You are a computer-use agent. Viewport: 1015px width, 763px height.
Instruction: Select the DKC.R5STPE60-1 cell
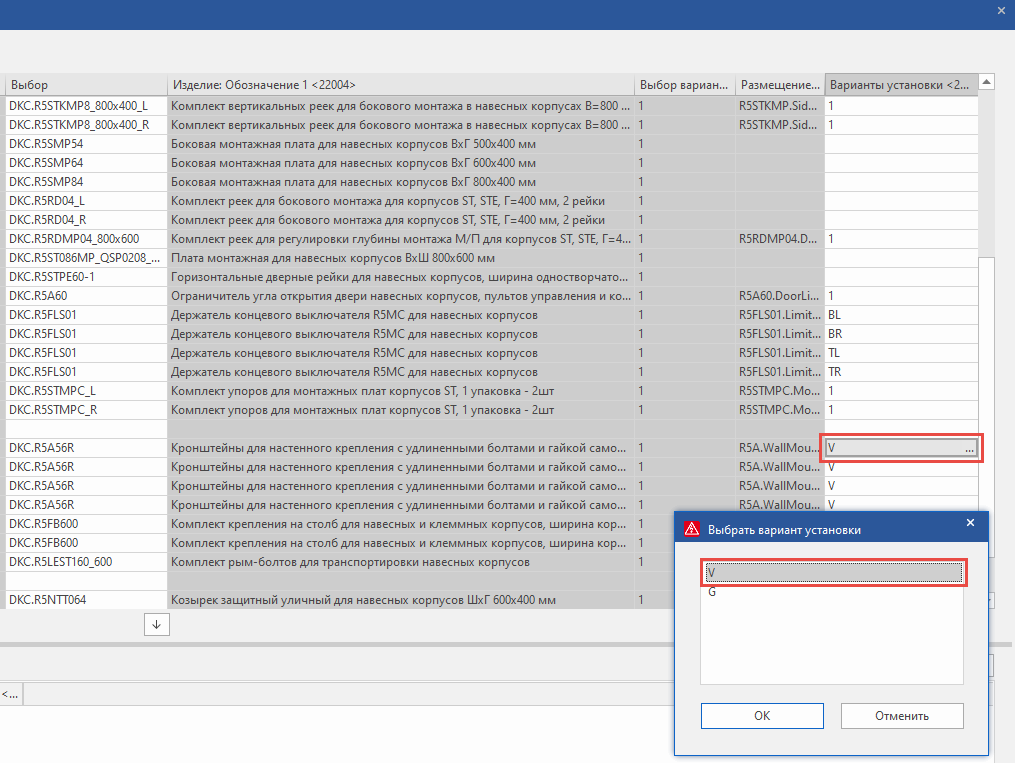86,277
